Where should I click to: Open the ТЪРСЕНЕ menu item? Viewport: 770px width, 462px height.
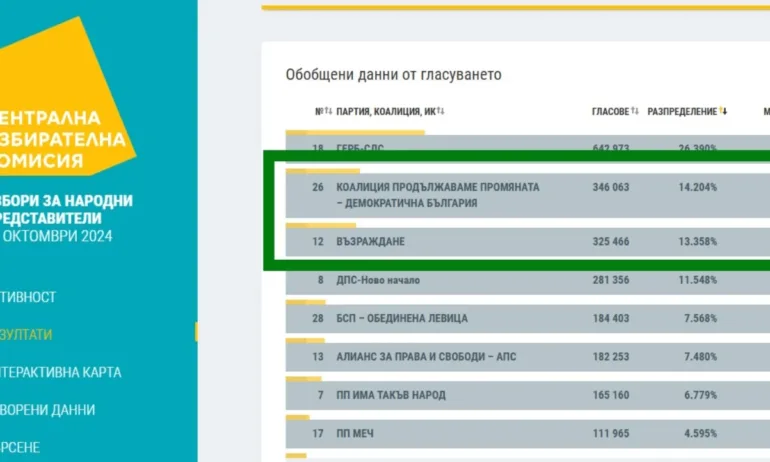tap(20, 447)
